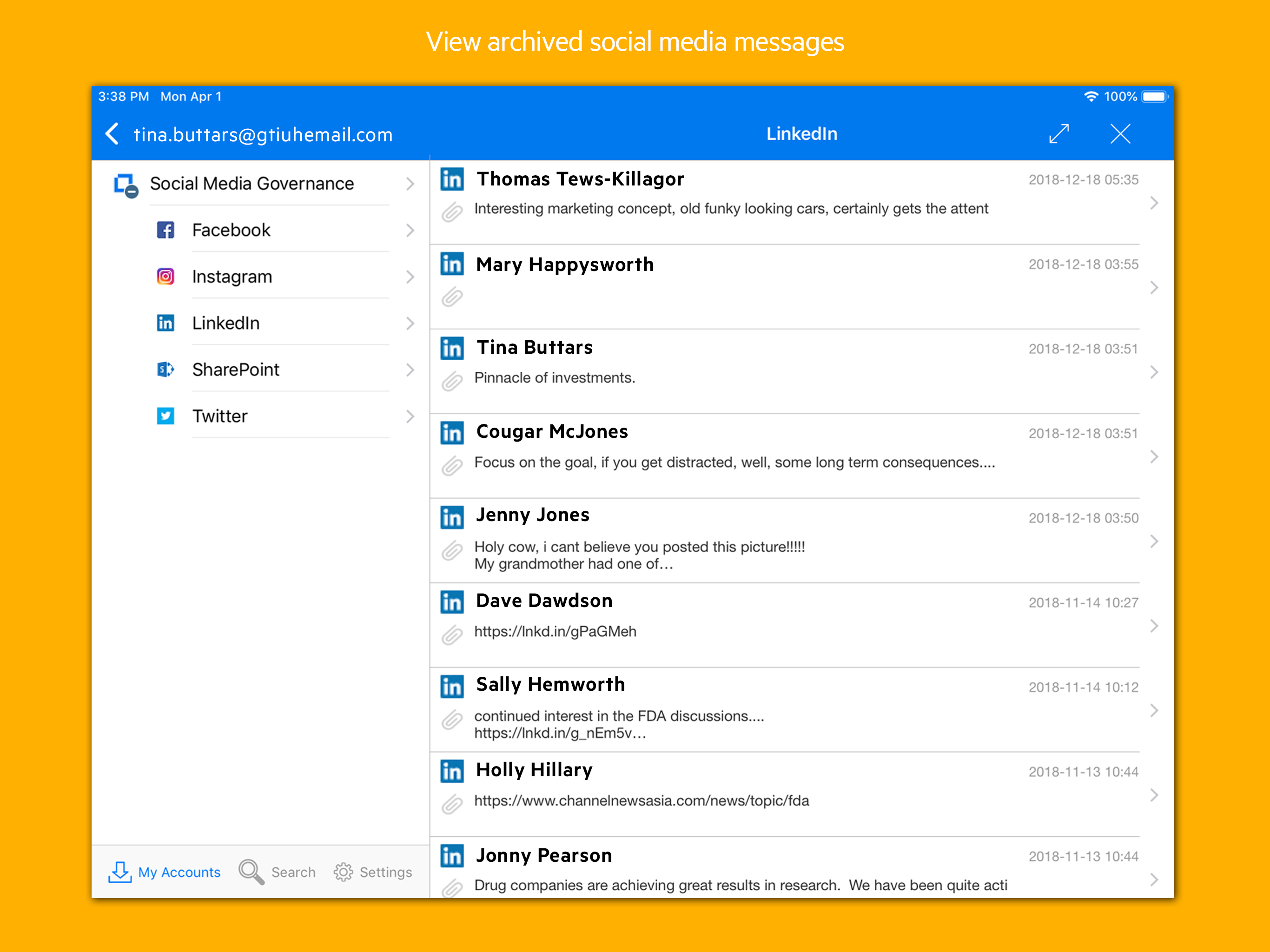Open the Settings tab
The height and width of the screenshot is (952, 1270).
point(373,872)
